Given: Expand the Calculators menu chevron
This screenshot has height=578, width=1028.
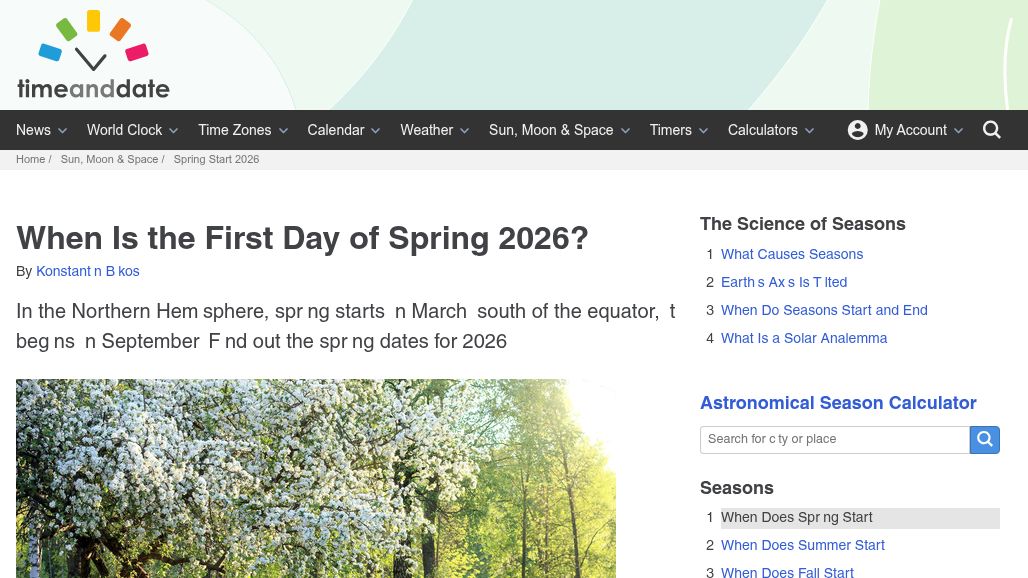Looking at the screenshot, I should [809, 131].
